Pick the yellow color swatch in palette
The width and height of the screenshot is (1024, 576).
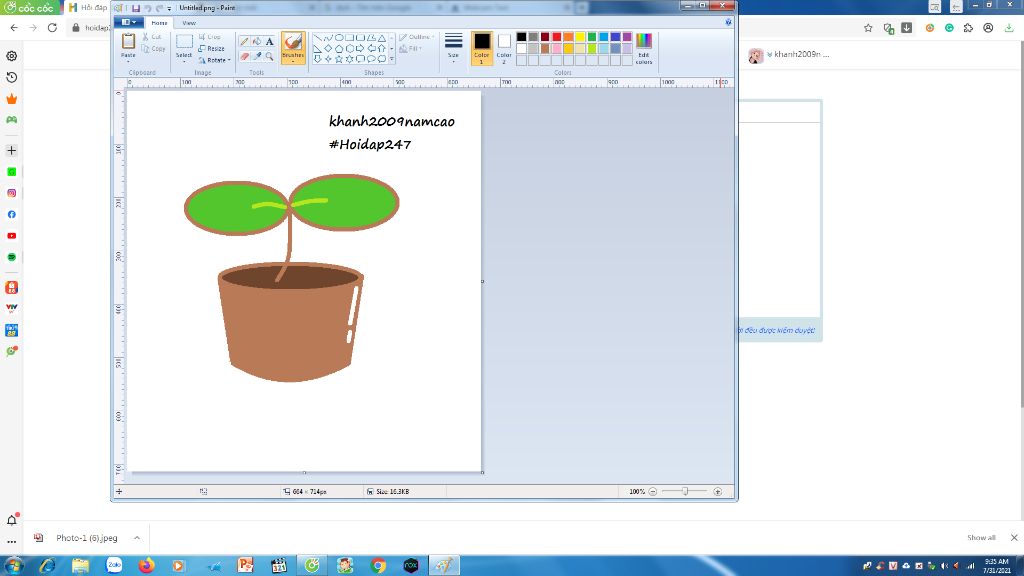tap(580, 37)
